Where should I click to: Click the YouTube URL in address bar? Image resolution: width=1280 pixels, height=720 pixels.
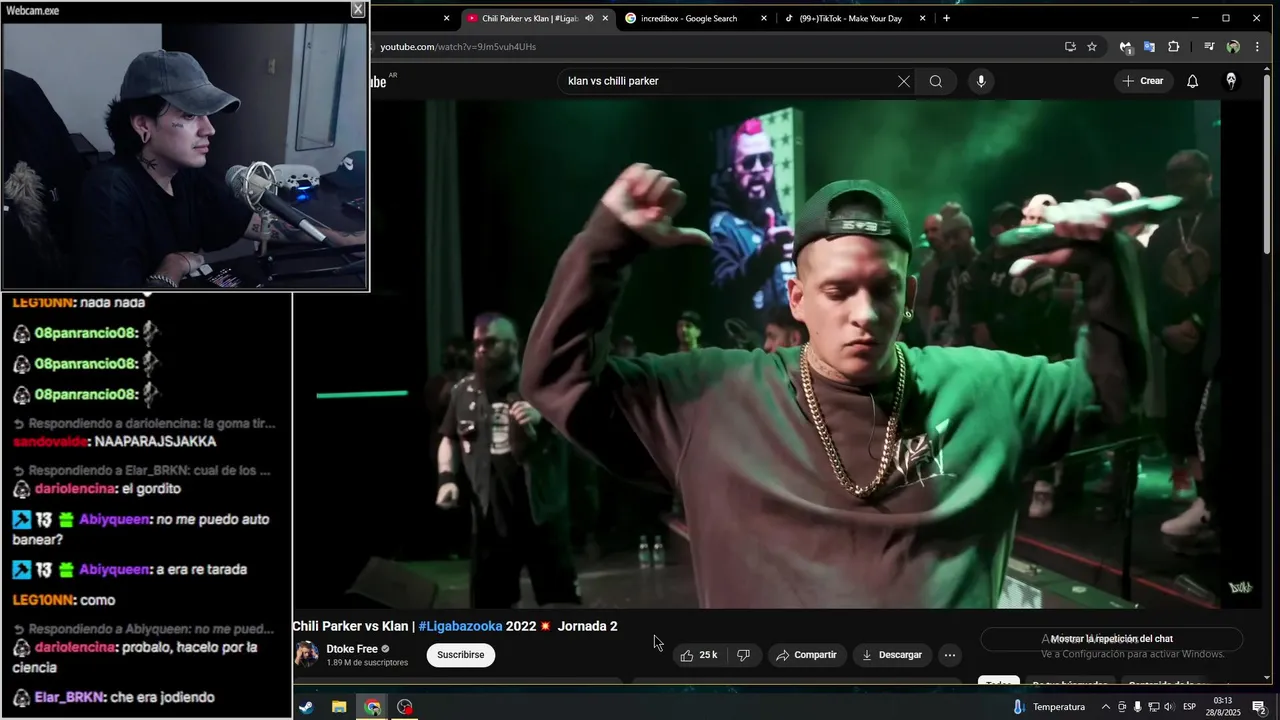(x=458, y=47)
